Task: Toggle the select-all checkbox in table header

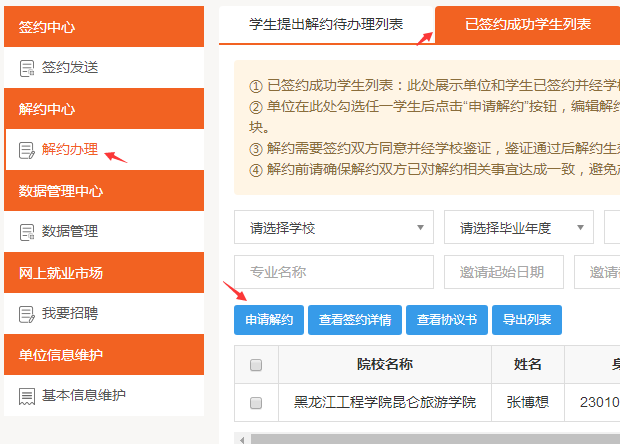Action: (256, 365)
